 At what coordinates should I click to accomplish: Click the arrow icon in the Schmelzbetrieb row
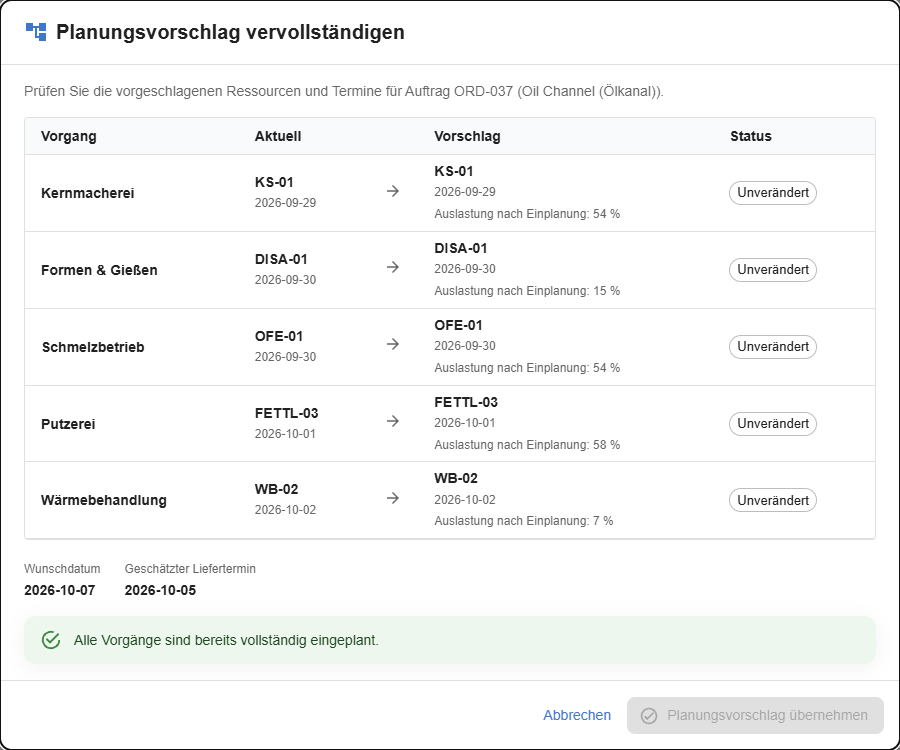click(393, 344)
